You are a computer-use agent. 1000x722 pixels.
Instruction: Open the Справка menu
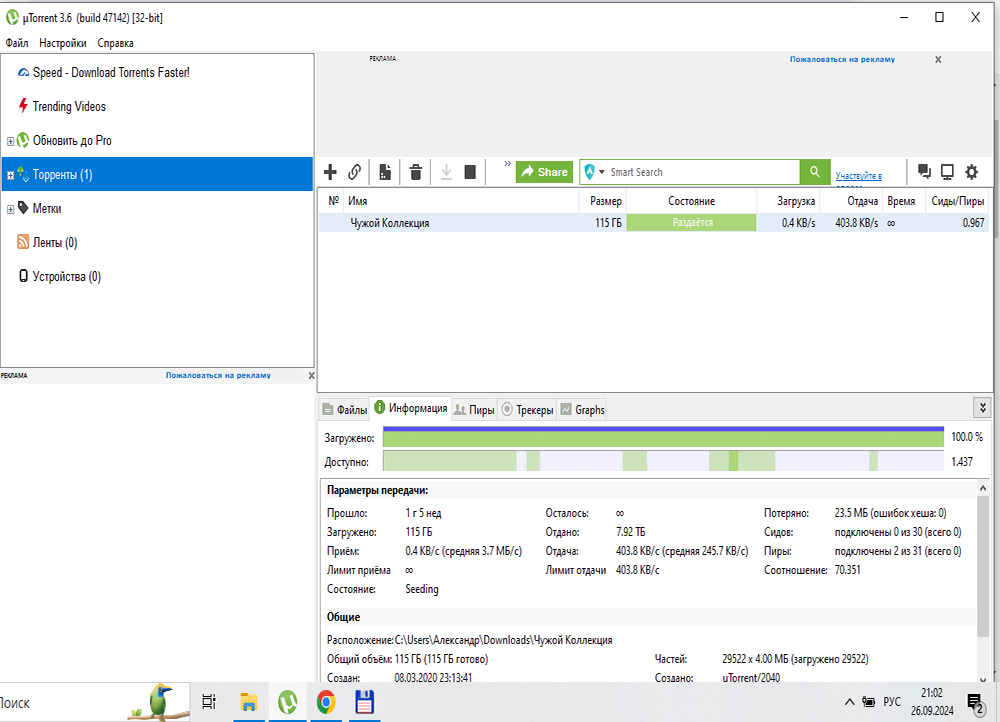pyautogui.click(x=115, y=43)
